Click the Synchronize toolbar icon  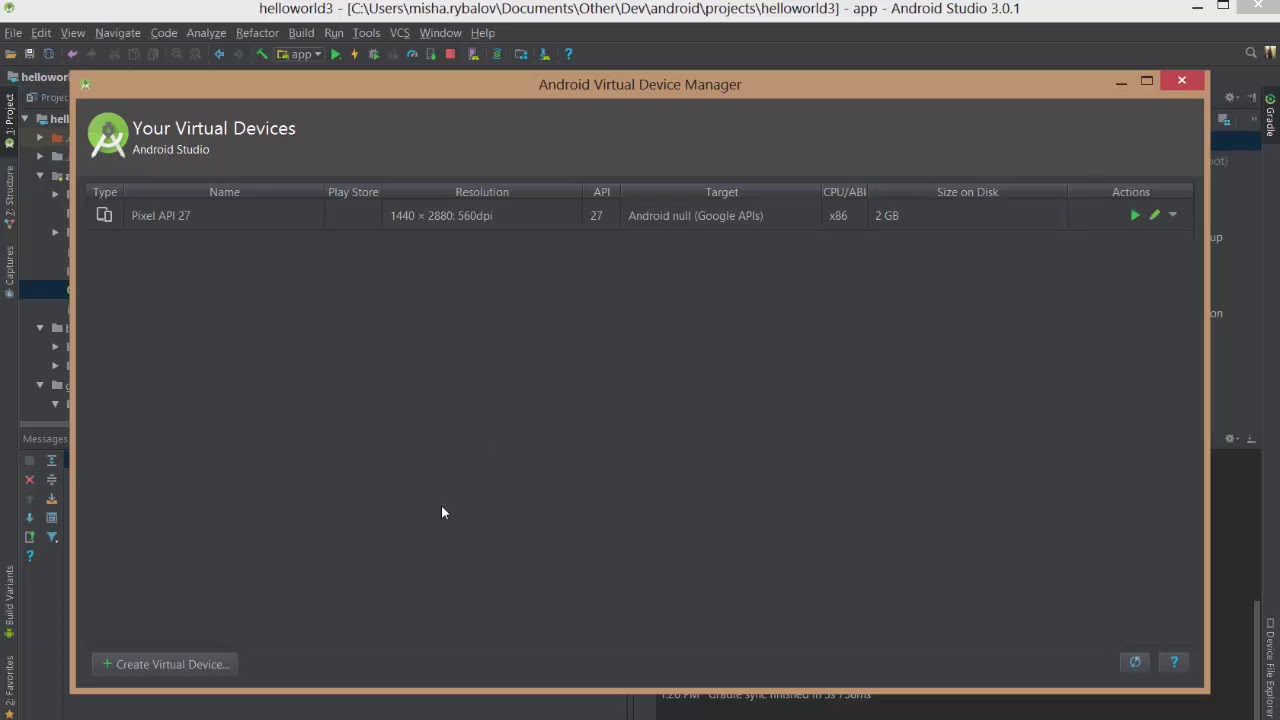48,54
